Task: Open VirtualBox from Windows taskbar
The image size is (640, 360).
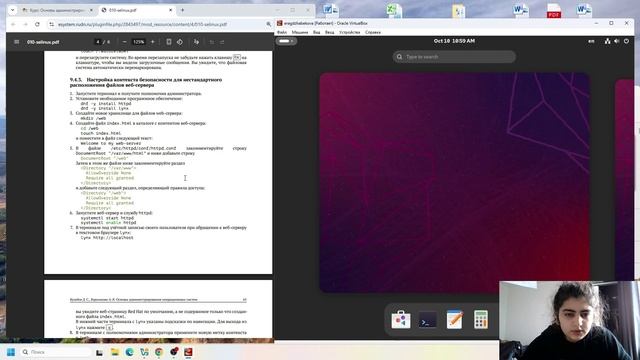Action: coord(188,352)
